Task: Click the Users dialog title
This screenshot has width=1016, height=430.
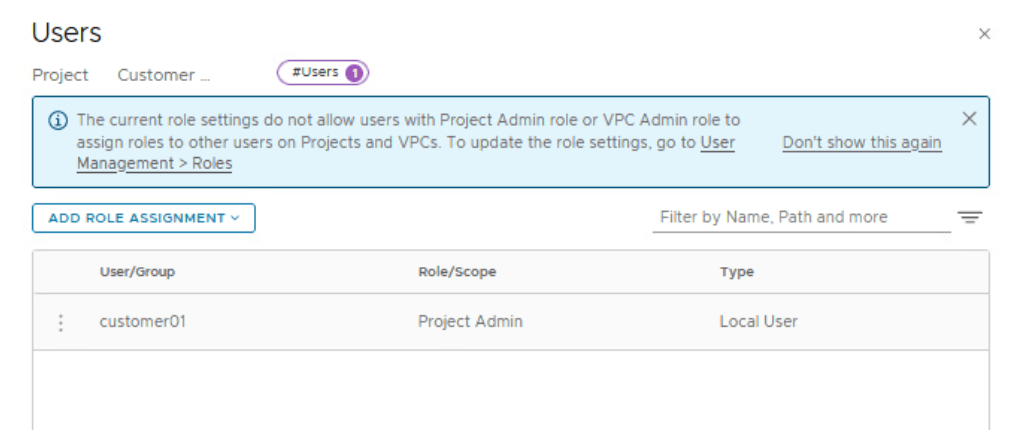Action: pyautogui.click(x=66, y=33)
